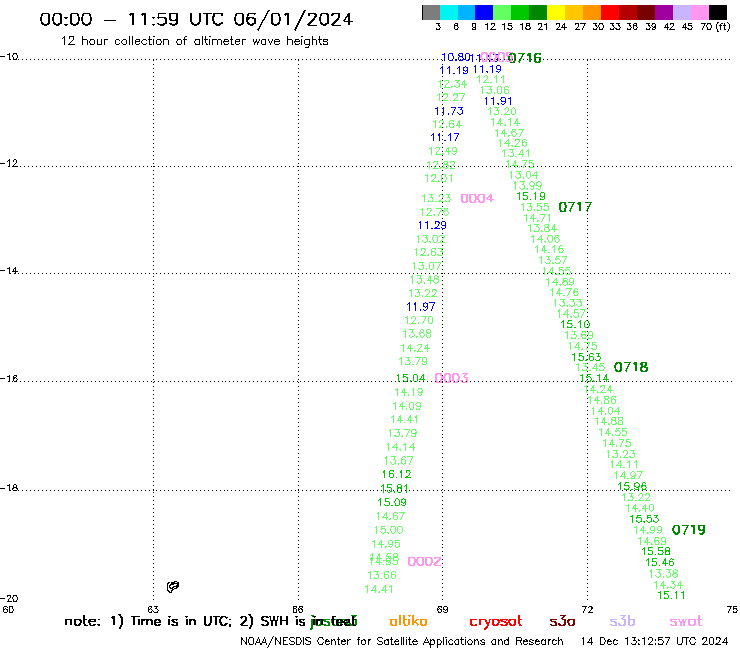Click the wave height value 10.80
This screenshot has width=740, height=650.
click(x=455, y=57)
